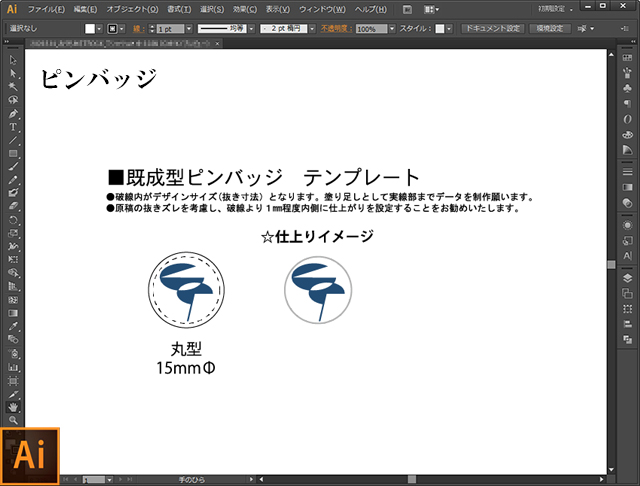Viewport: 640px width, 486px height.
Task: Click the スタイル style swatch
Action: (x=440, y=29)
